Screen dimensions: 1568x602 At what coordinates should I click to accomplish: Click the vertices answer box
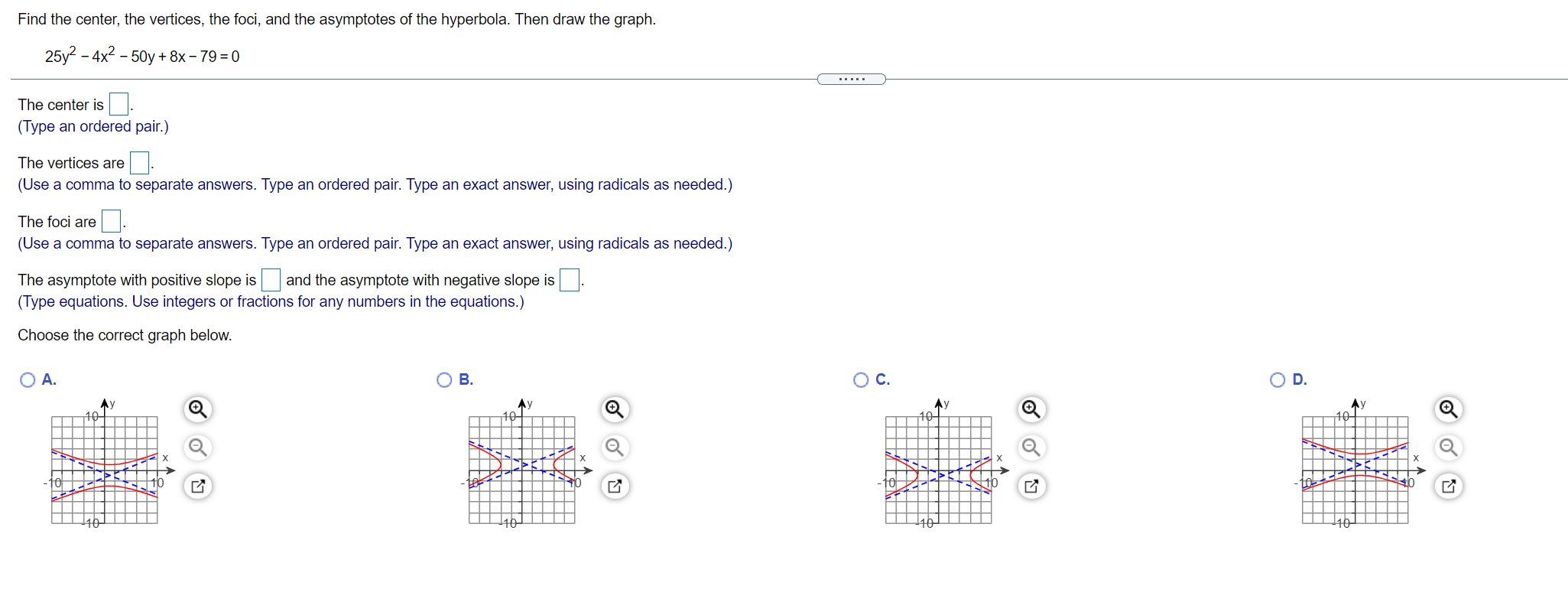pyautogui.click(x=139, y=162)
